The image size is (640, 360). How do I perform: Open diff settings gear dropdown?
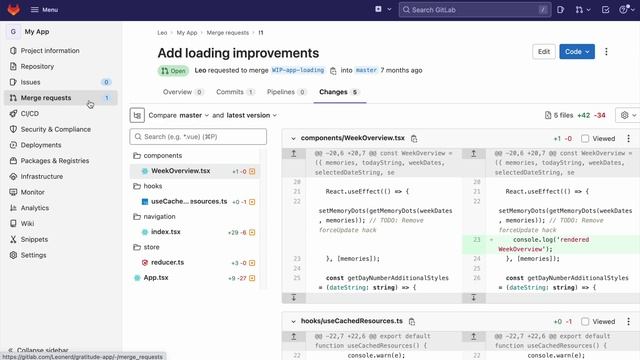pyautogui.click(x=627, y=116)
